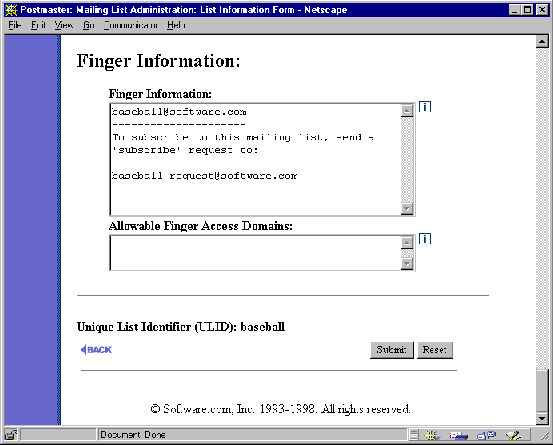The width and height of the screenshot is (553, 445).
Task: Open the Edit menu
Action: [38, 25]
